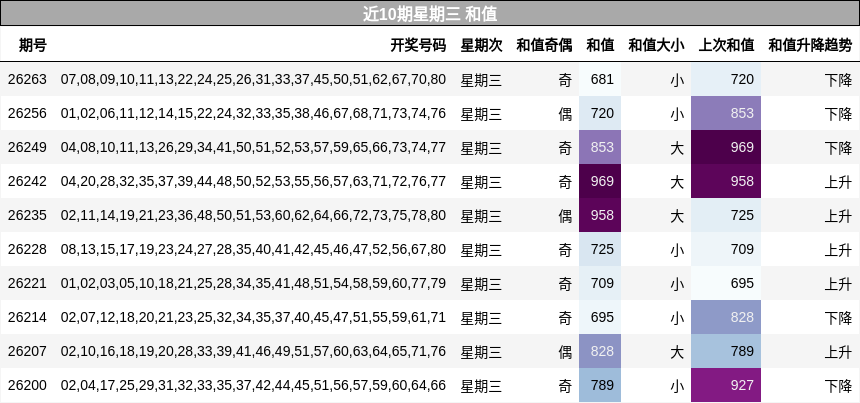Click 偶 parity in row 26256
The image size is (860, 403).
coord(565,114)
